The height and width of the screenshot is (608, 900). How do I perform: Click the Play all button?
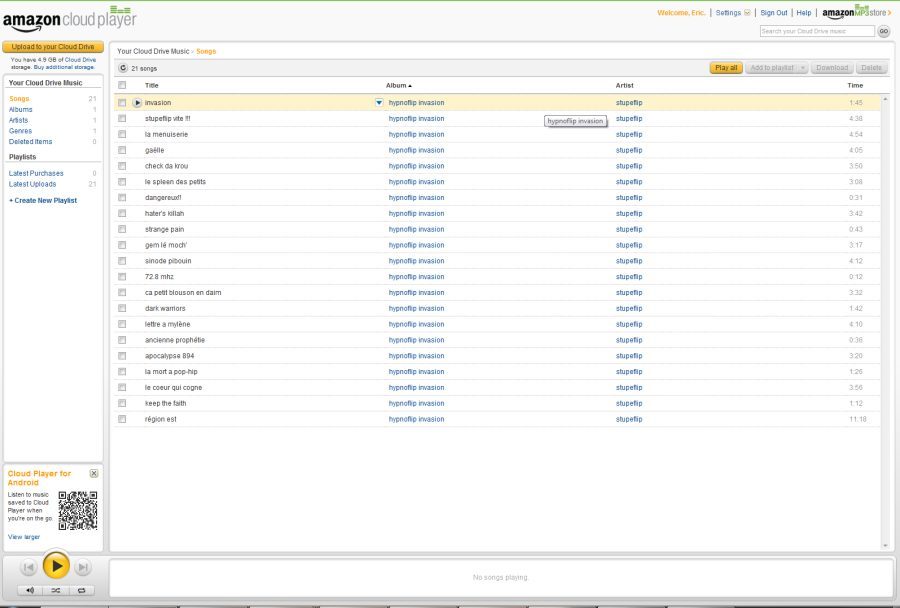click(726, 68)
